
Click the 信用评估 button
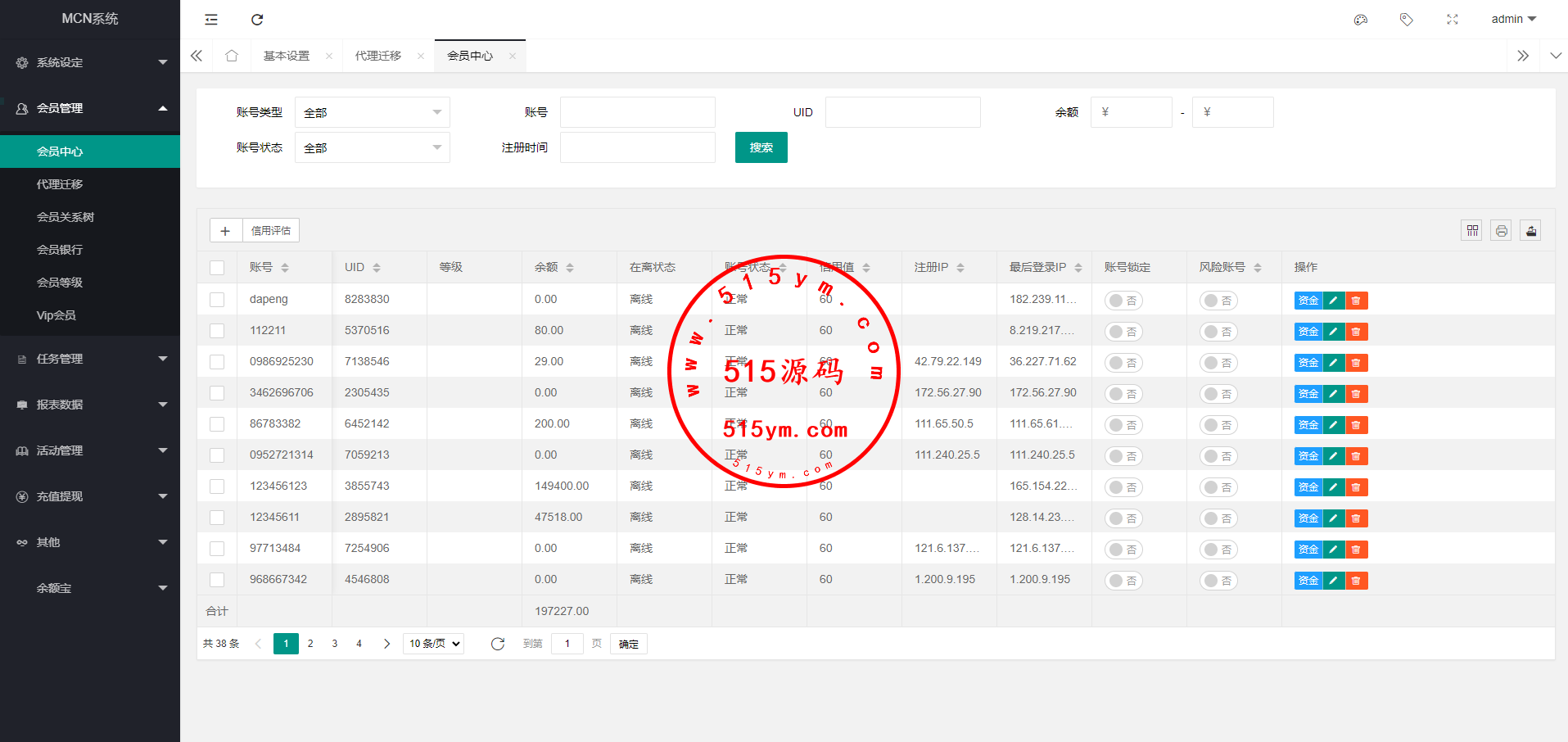point(271,231)
